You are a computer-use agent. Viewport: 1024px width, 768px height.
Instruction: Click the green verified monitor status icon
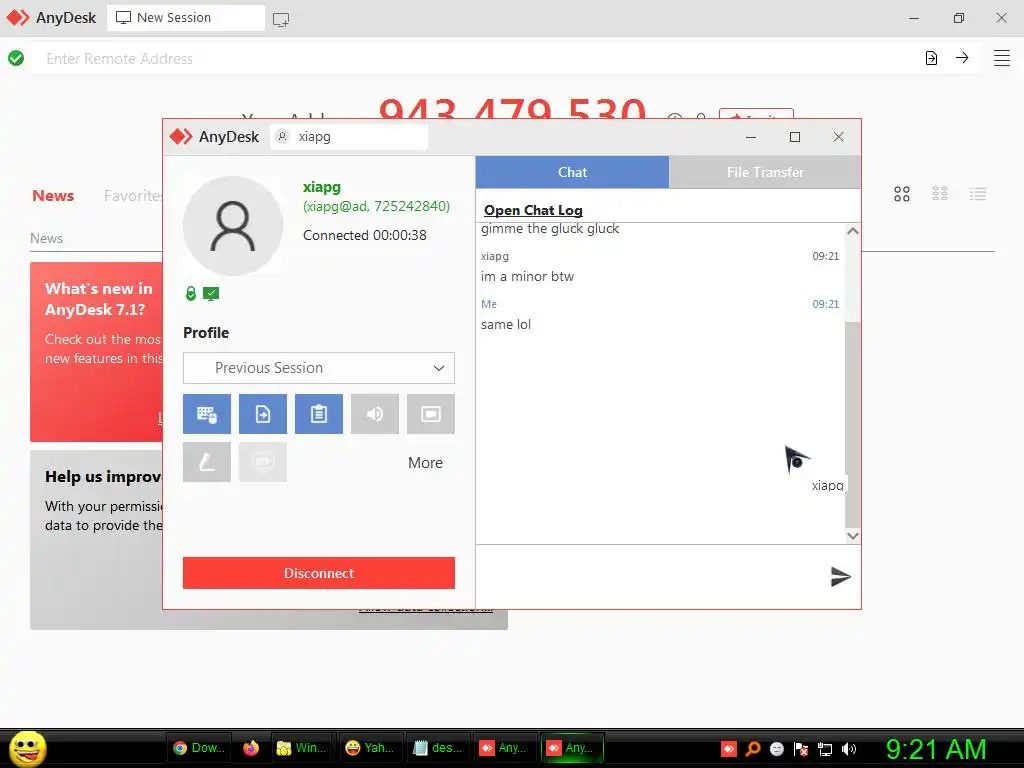point(211,294)
